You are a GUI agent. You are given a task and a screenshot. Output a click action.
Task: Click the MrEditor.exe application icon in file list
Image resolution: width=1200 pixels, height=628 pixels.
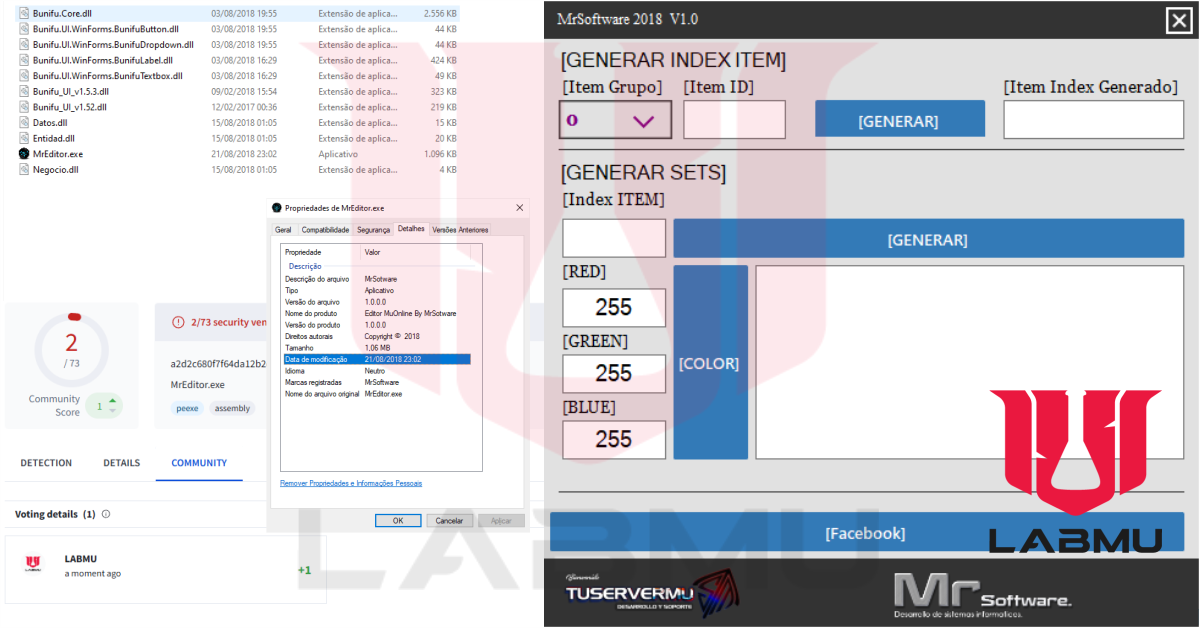(24, 154)
